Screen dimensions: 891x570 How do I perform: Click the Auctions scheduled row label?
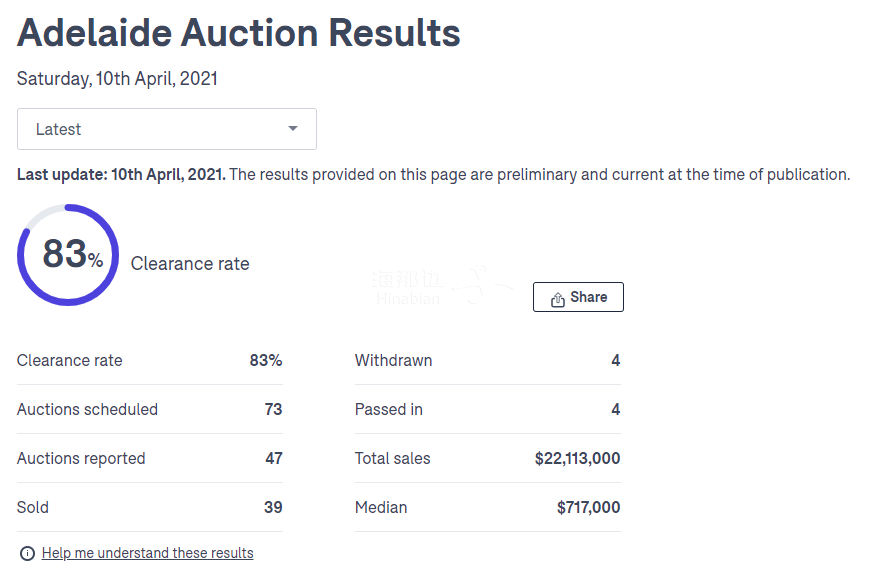pyautogui.click(x=87, y=409)
